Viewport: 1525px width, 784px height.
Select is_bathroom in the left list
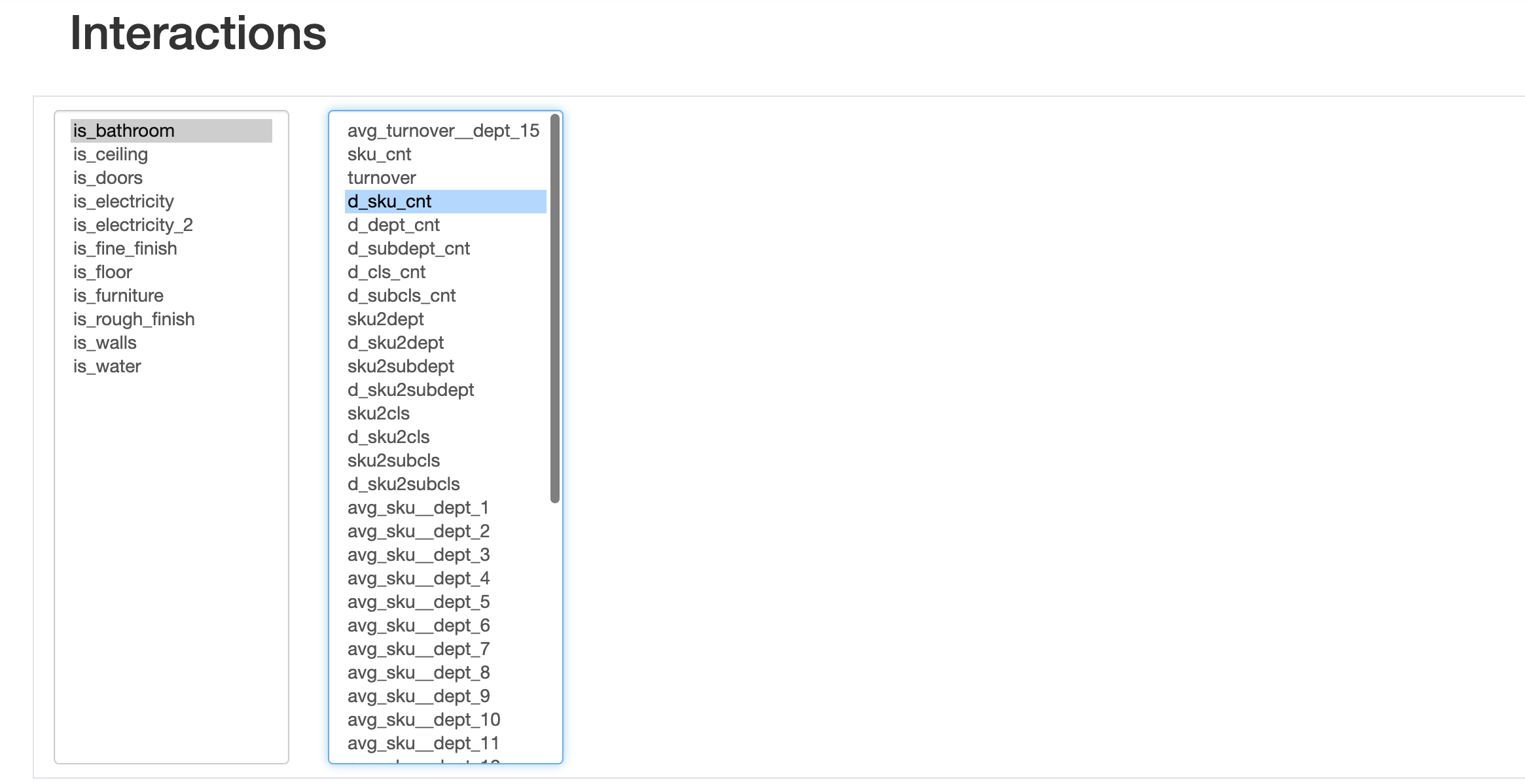click(x=123, y=130)
